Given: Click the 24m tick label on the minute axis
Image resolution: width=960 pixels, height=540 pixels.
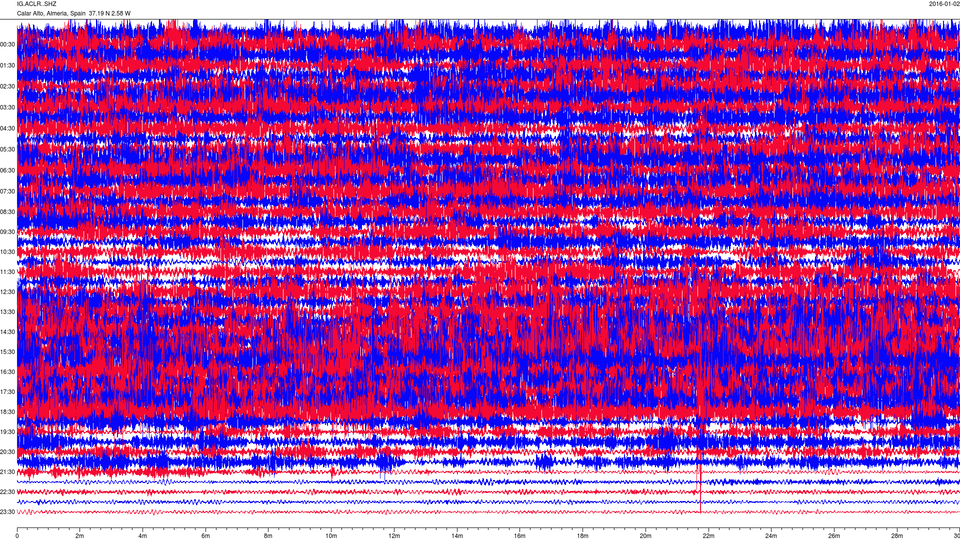Looking at the screenshot, I should [771, 536].
